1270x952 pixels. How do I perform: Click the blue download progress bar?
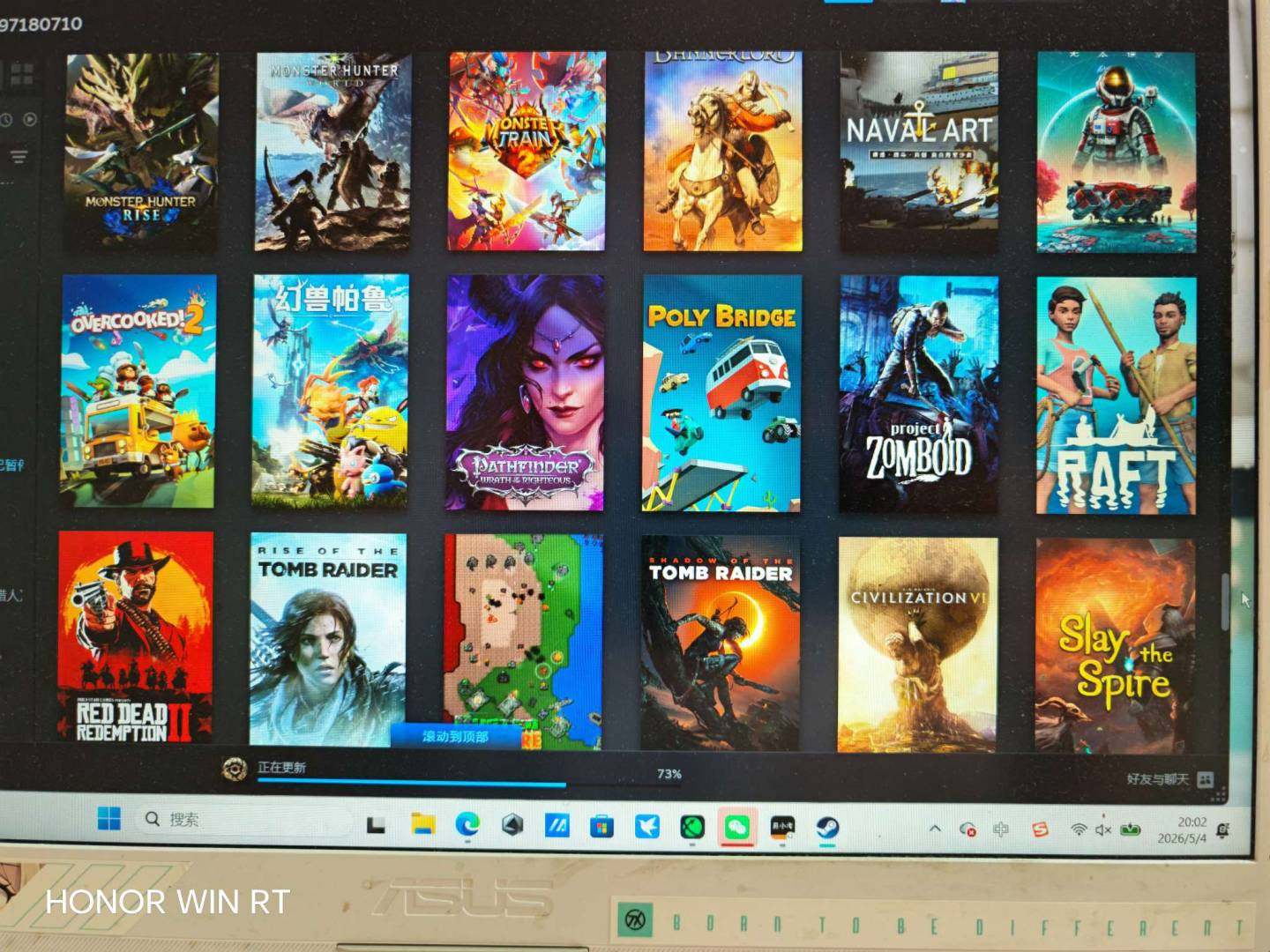point(412,783)
